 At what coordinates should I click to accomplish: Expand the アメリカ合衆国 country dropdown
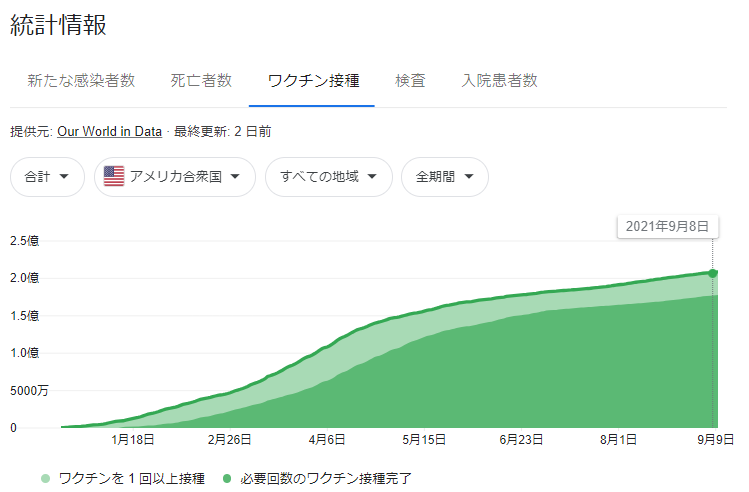pyautogui.click(x=175, y=177)
